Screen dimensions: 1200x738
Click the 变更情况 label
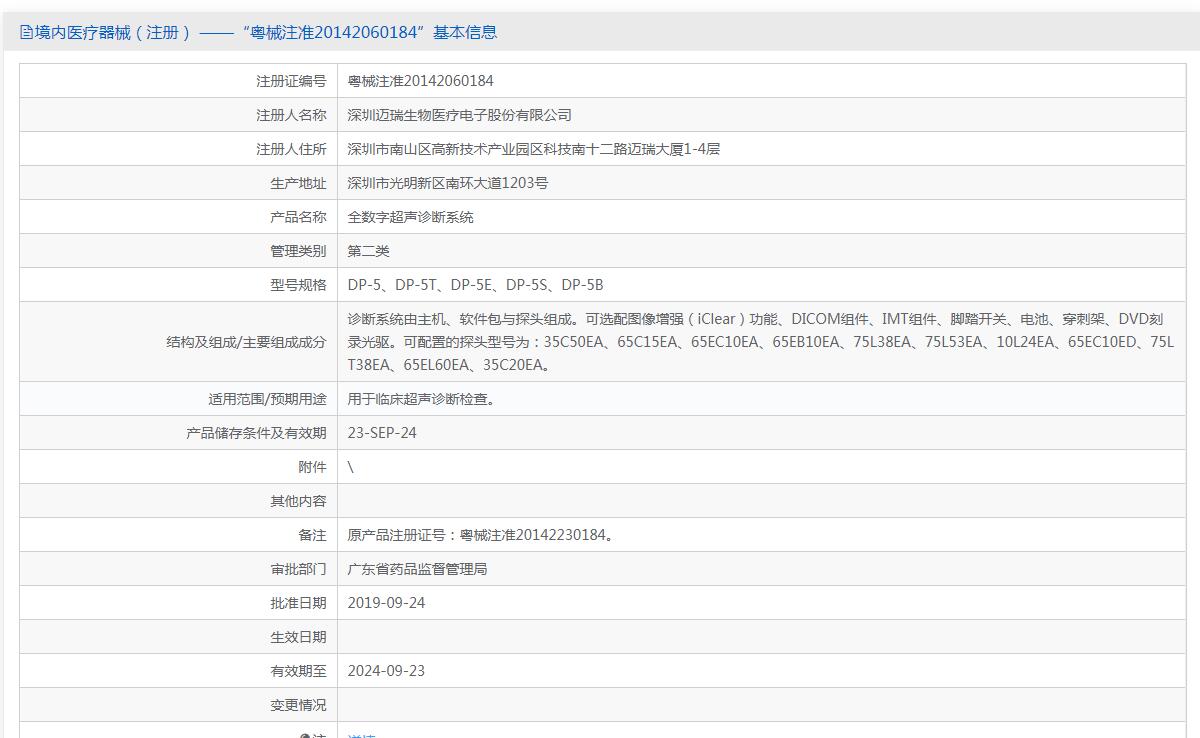(x=298, y=705)
